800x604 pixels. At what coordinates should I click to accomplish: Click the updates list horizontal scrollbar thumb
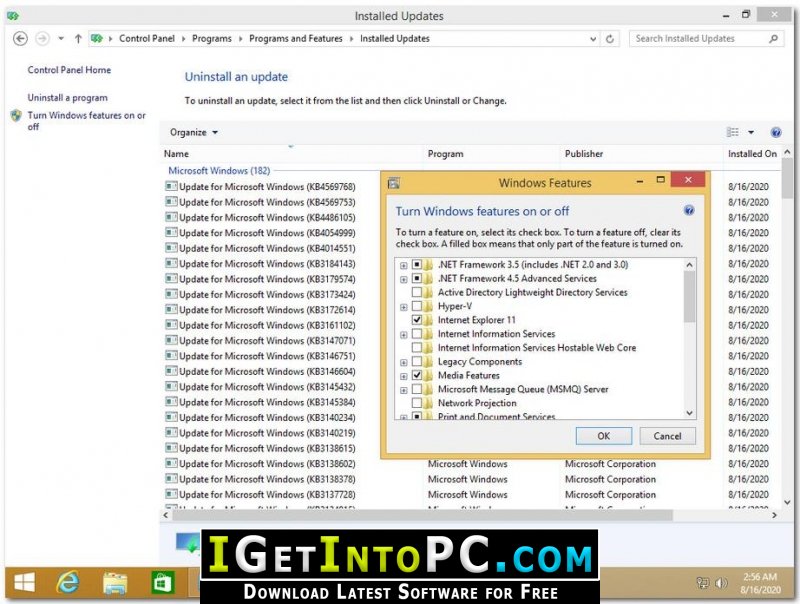[422, 515]
